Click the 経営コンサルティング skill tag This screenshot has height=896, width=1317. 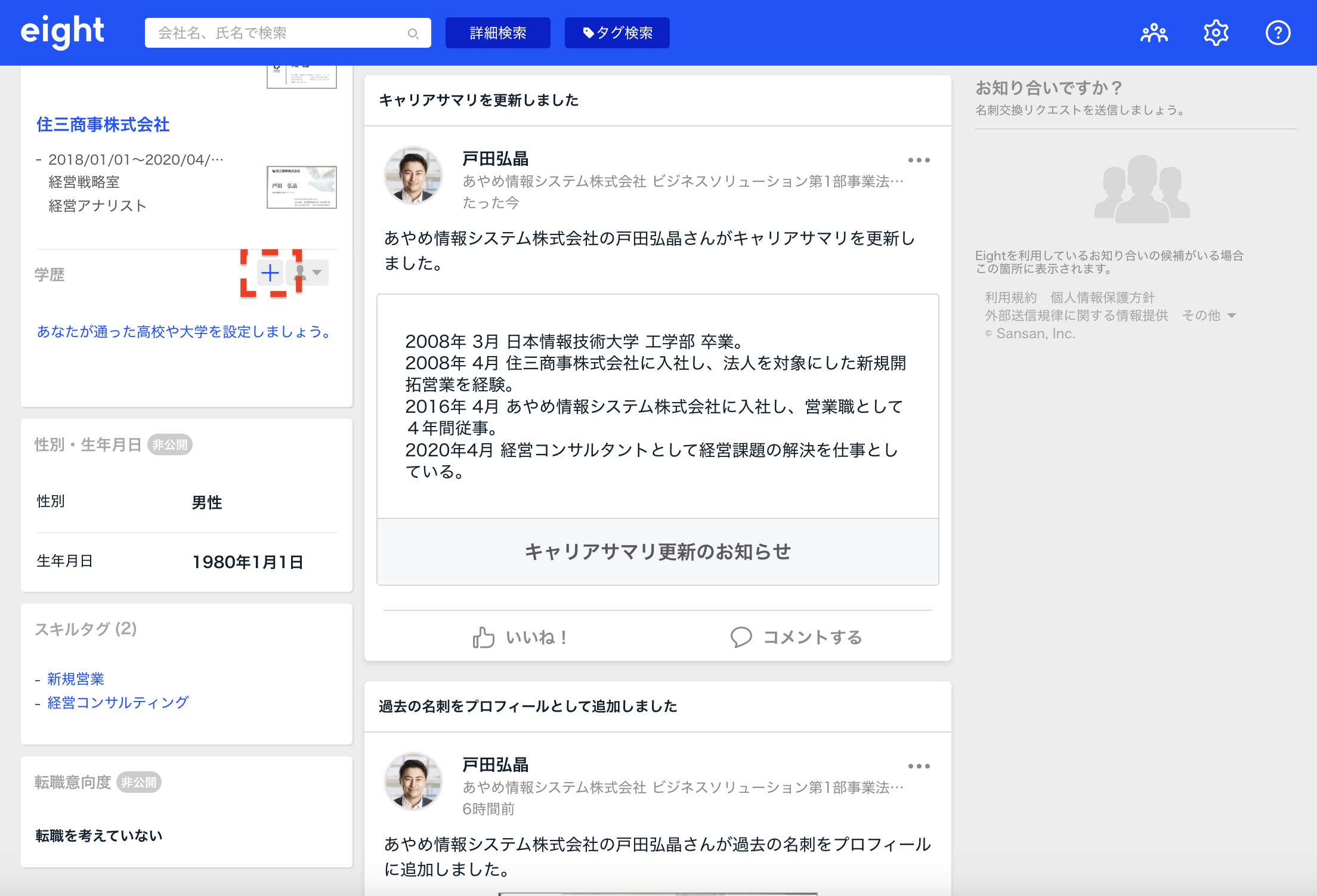(118, 703)
